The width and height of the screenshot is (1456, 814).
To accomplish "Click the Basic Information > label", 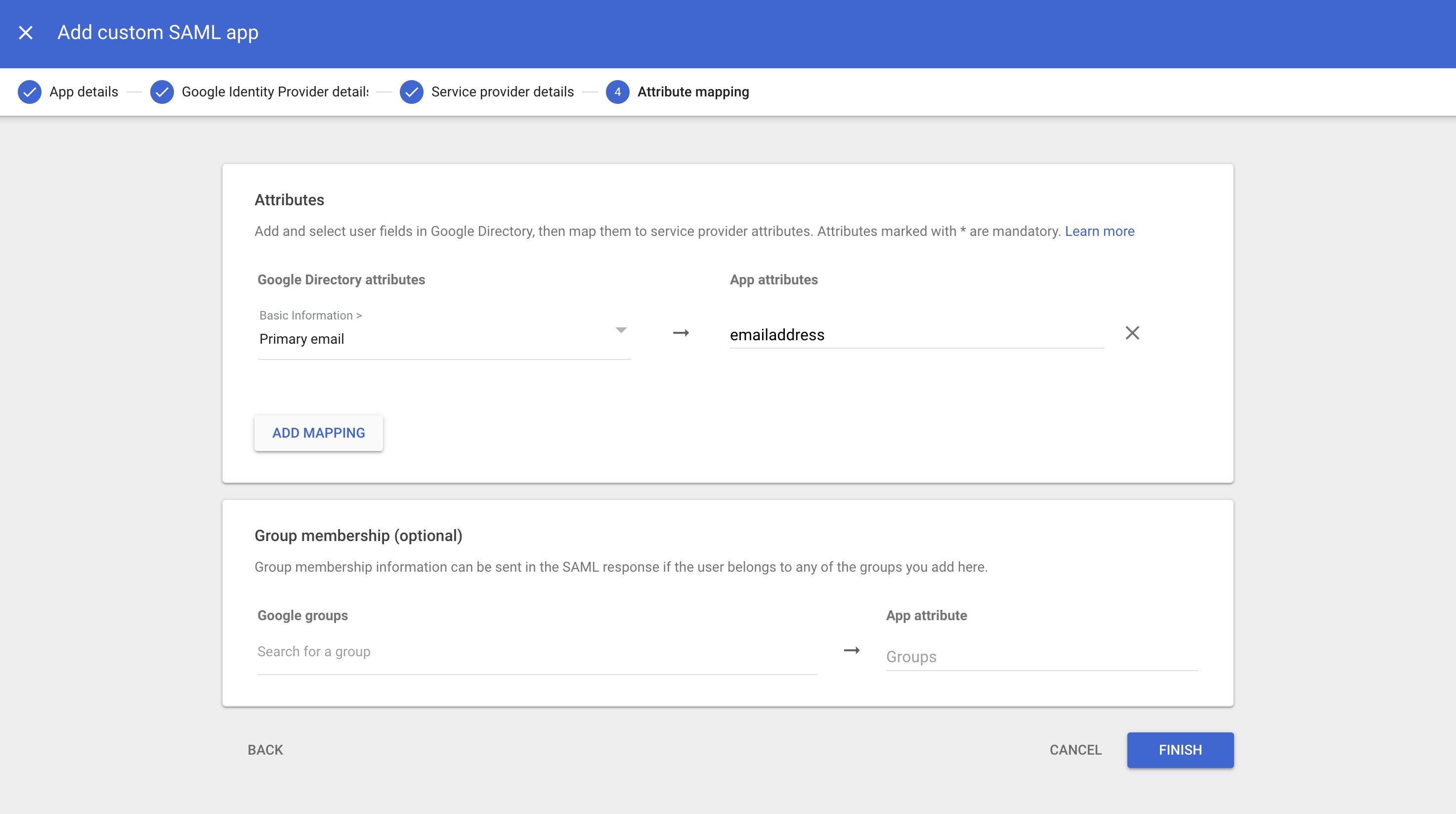I will tap(310, 315).
